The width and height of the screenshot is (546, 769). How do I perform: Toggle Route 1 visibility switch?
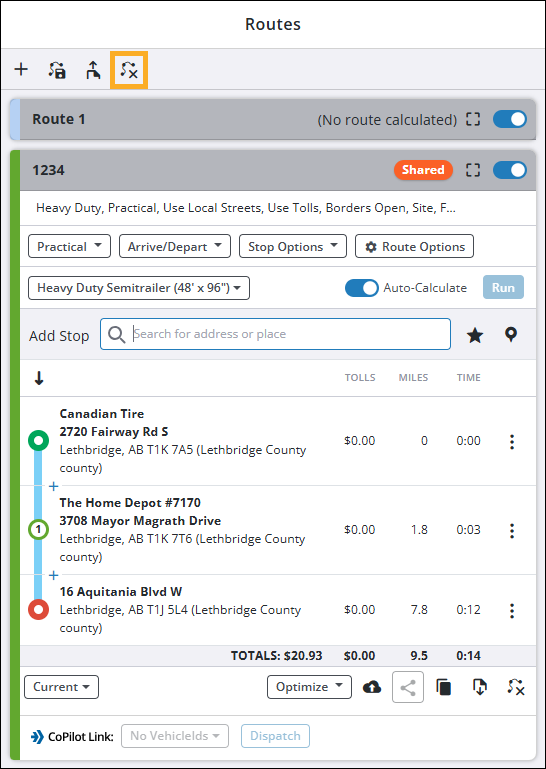[510, 119]
